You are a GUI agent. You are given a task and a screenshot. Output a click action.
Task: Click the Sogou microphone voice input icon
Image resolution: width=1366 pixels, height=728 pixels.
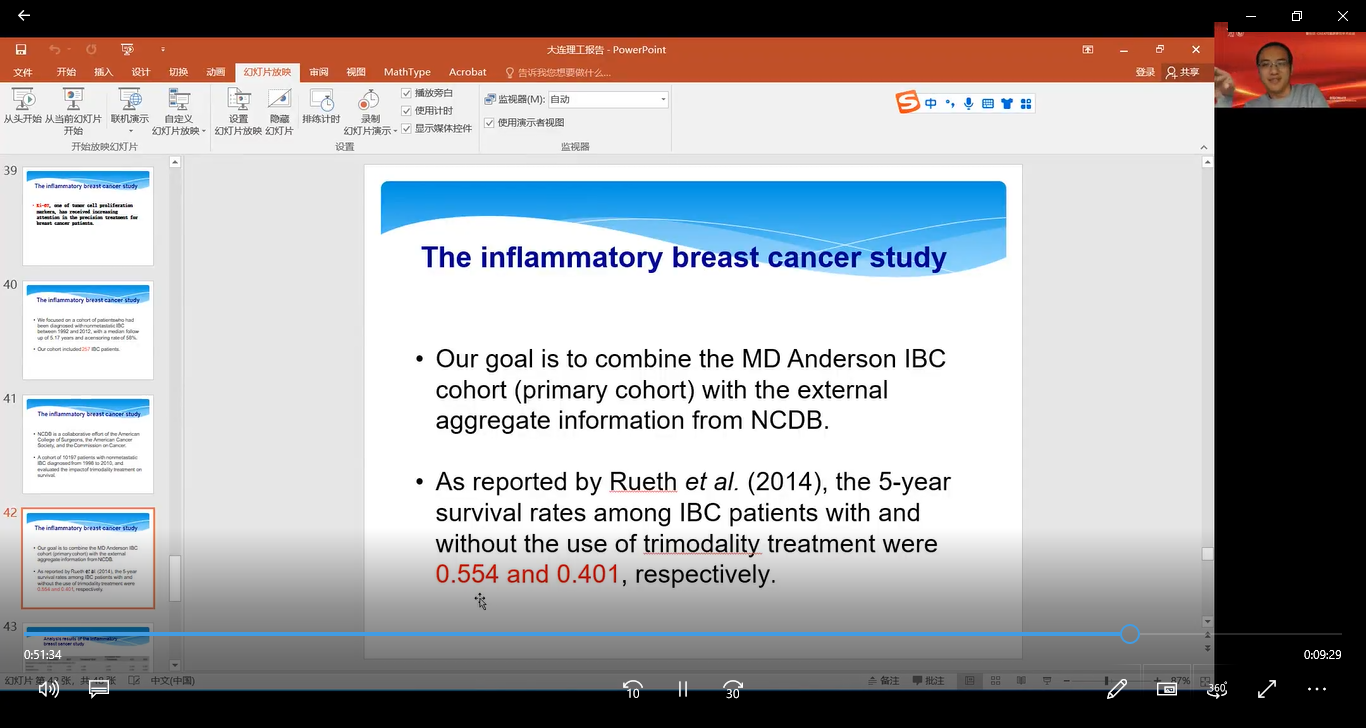[x=968, y=103]
